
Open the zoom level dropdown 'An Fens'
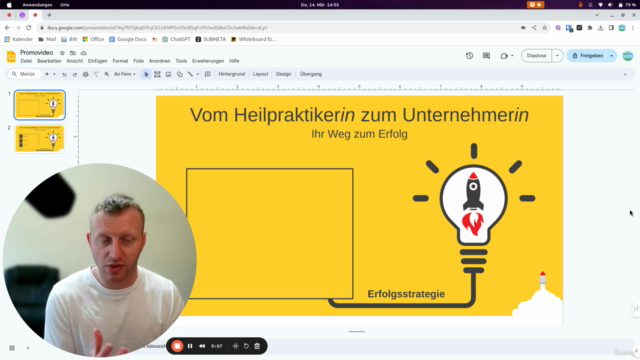(x=125, y=74)
